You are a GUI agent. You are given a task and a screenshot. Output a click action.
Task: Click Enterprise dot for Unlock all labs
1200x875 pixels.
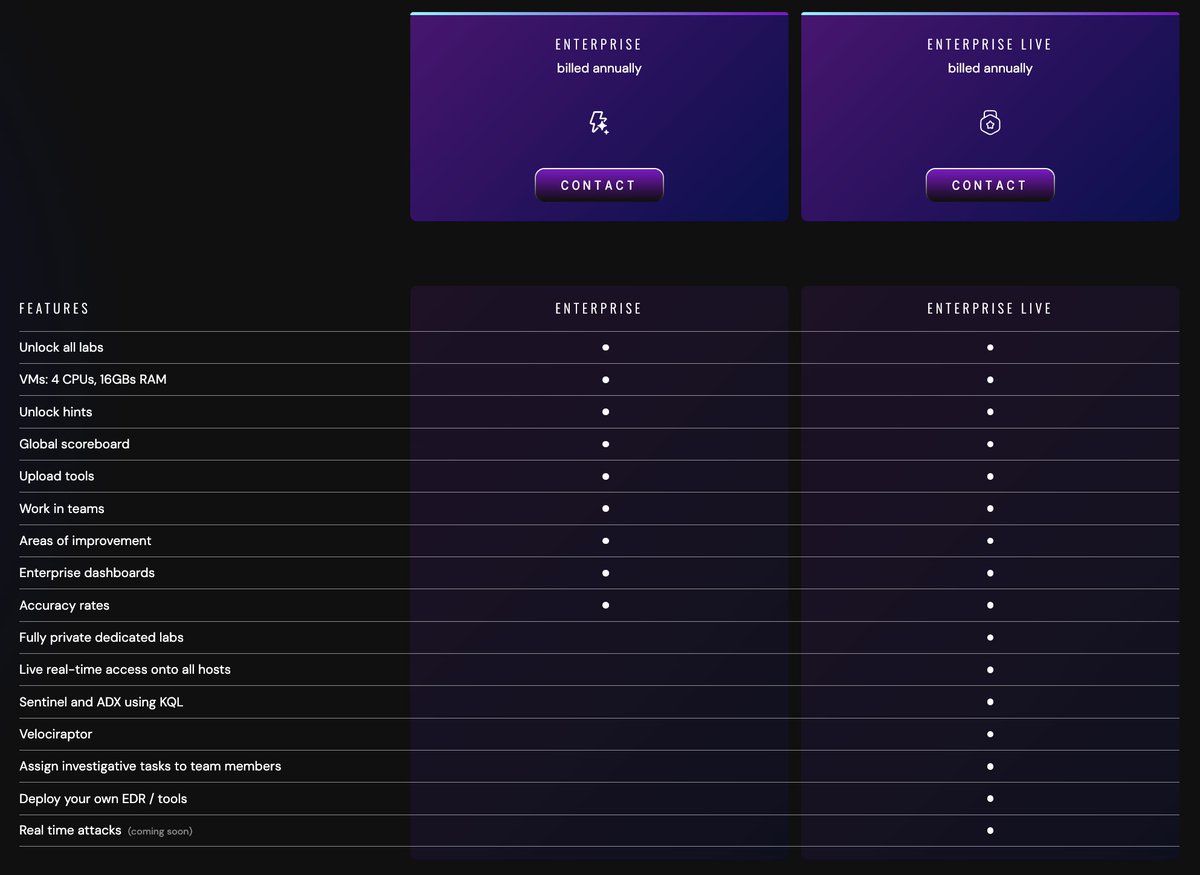(606, 348)
